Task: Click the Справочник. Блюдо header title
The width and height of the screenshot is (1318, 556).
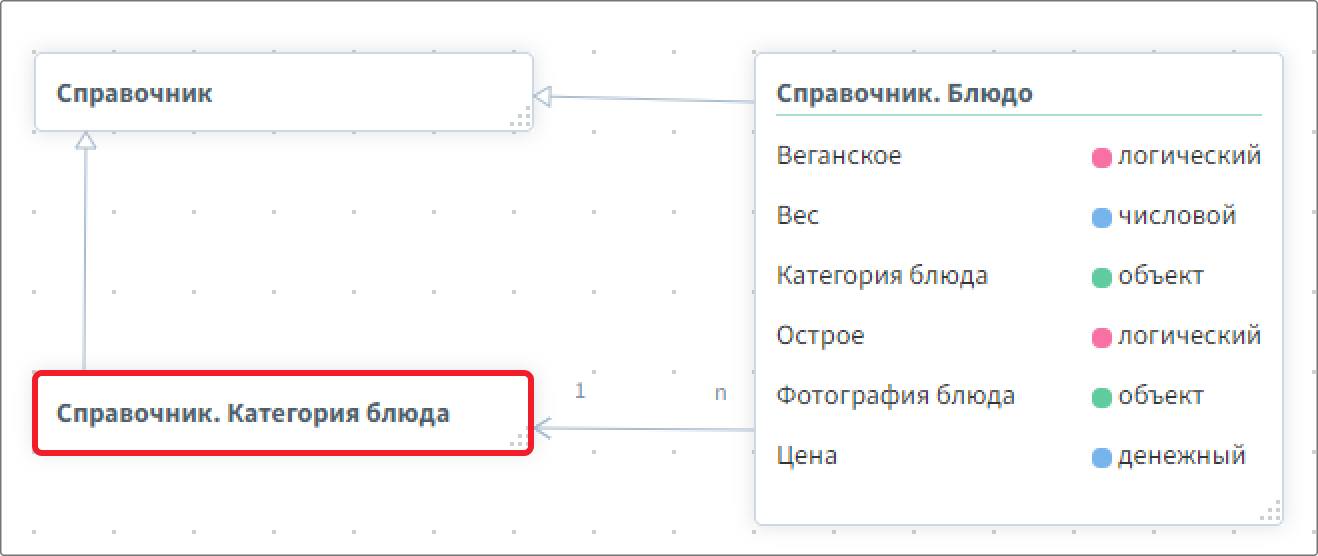Action: (904, 93)
